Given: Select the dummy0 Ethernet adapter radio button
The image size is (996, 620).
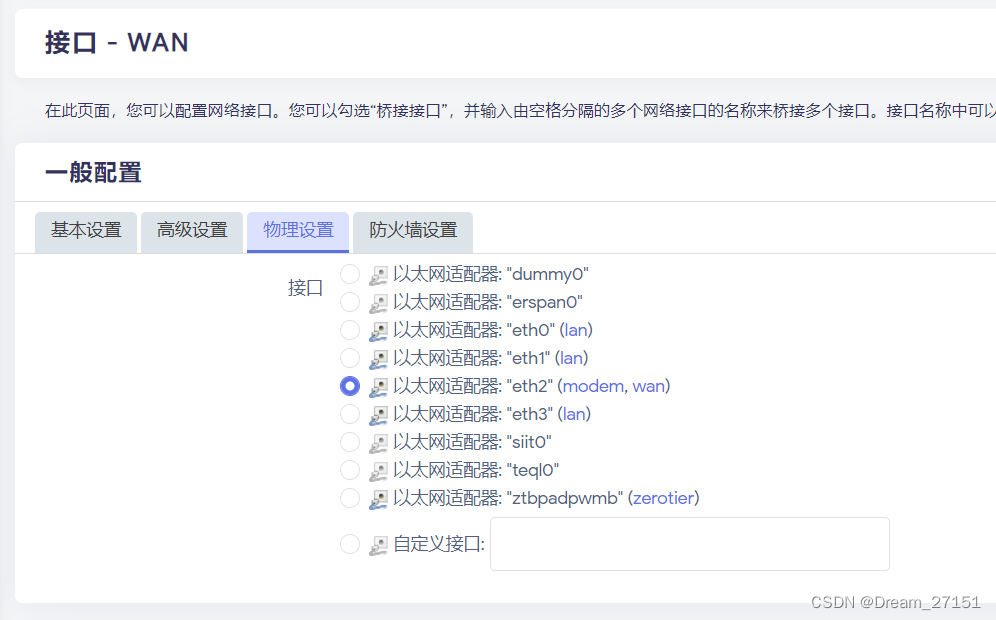Looking at the screenshot, I should 350,274.
